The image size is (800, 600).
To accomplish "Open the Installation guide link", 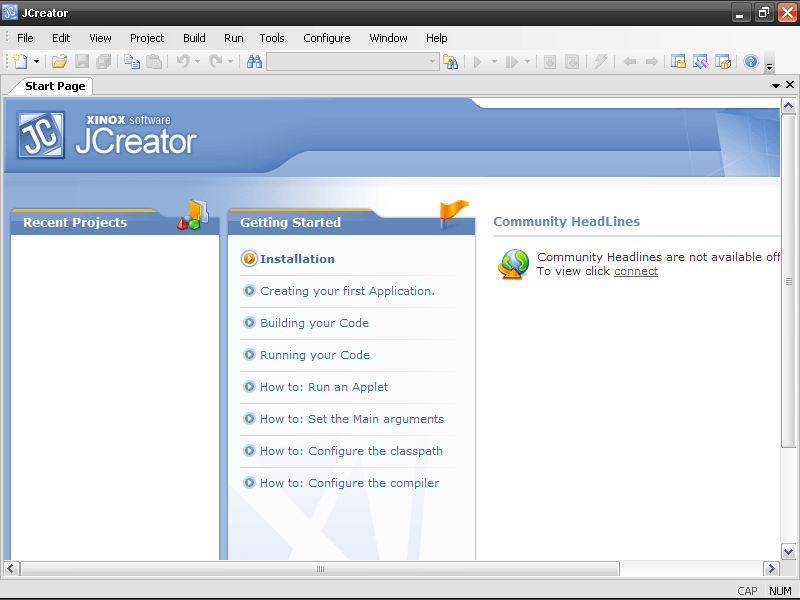I will 297,259.
